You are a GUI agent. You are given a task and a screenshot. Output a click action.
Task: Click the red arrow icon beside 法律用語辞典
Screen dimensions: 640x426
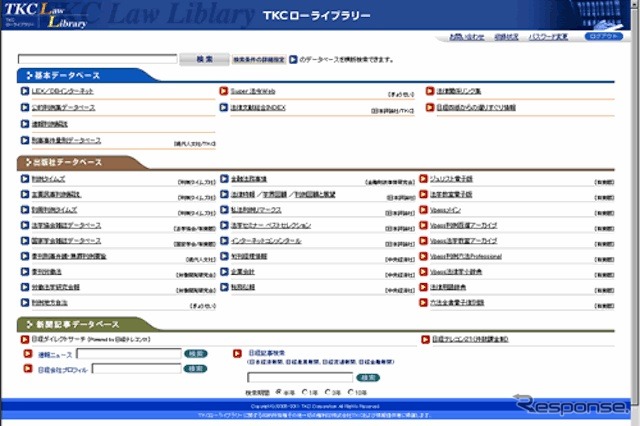(x=424, y=287)
